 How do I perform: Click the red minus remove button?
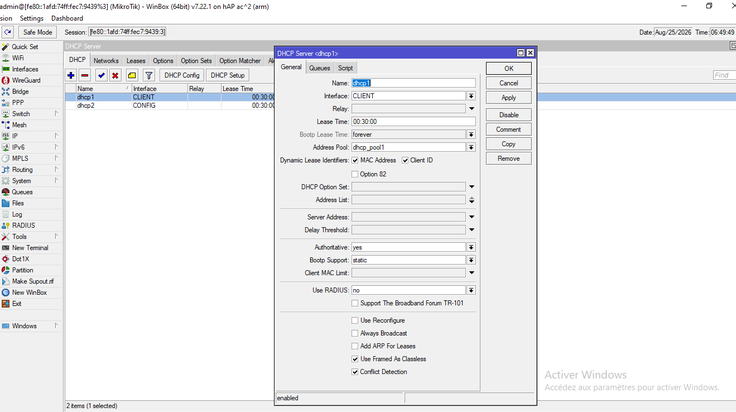[x=85, y=75]
